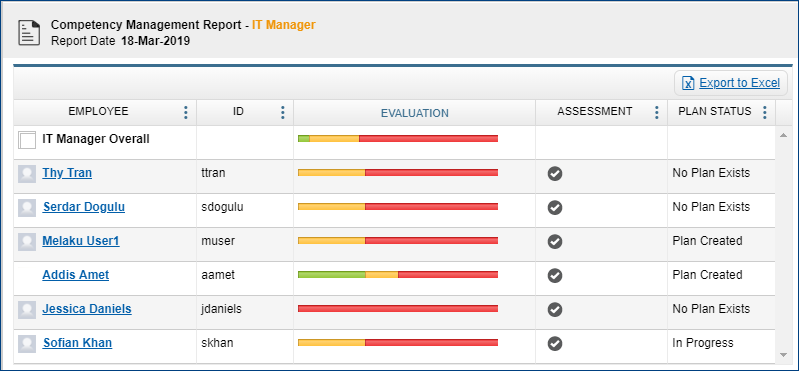The image size is (799, 371).
Task: Click Jessica Daniels' 'No Plan Exists' status
Action: point(711,309)
